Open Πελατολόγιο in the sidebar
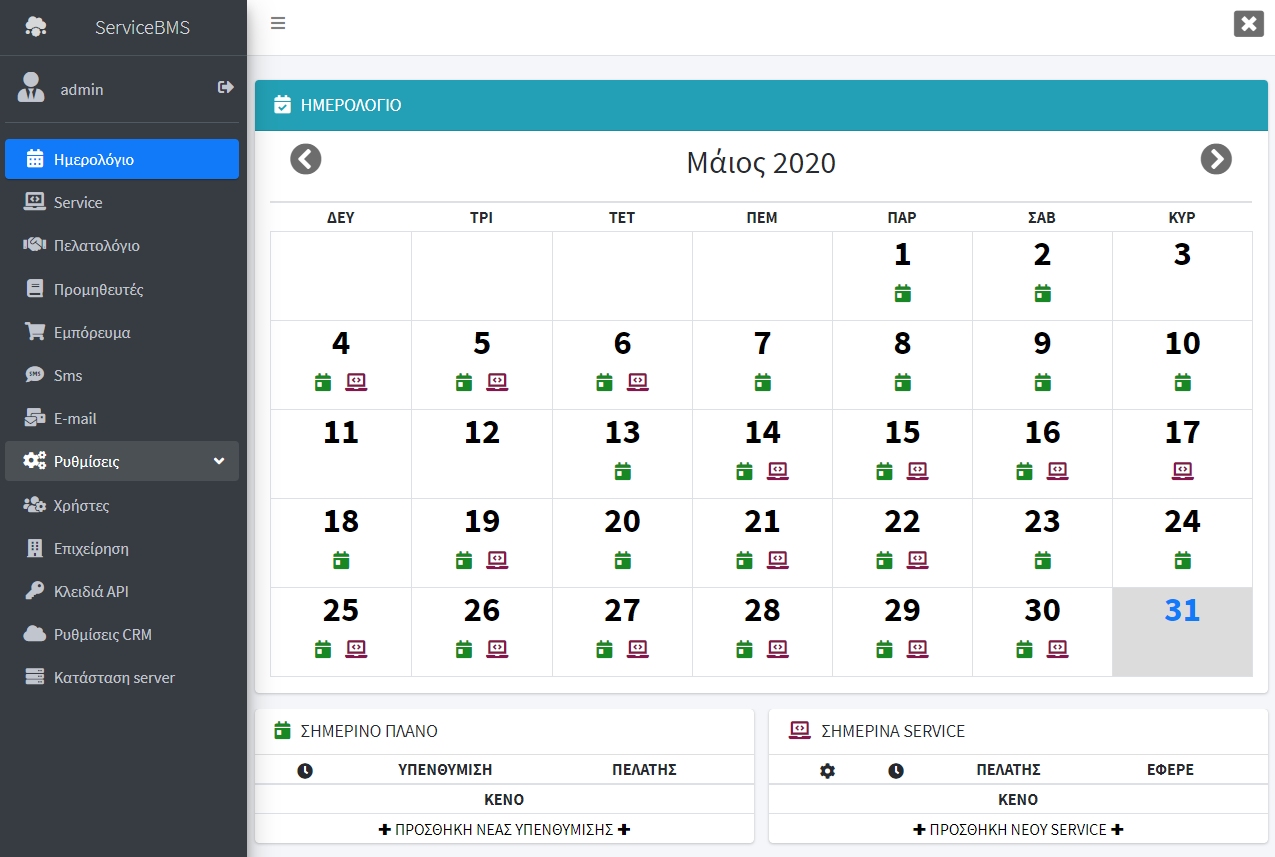1275x857 pixels. [x=96, y=246]
